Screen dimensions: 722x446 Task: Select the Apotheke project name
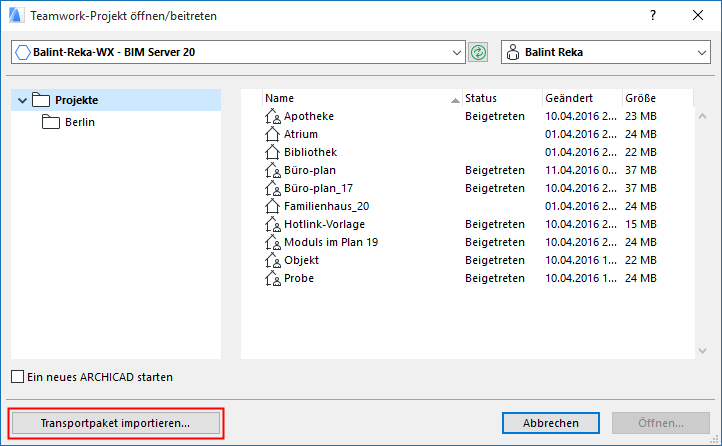[309, 116]
